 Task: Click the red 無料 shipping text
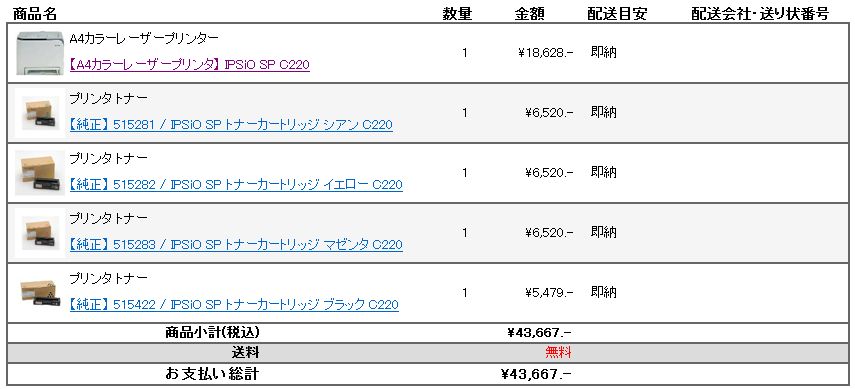tap(558, 352)
